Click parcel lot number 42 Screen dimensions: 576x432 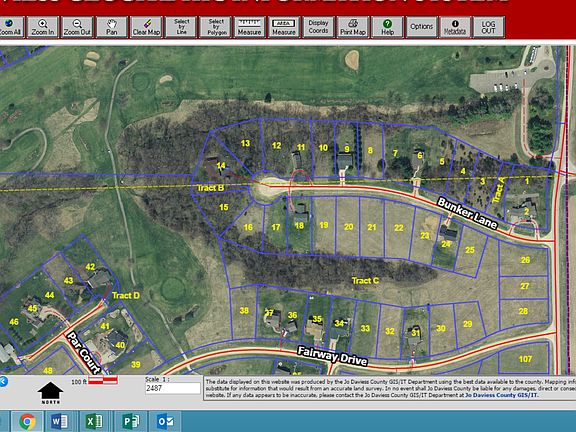pos(90,267)
